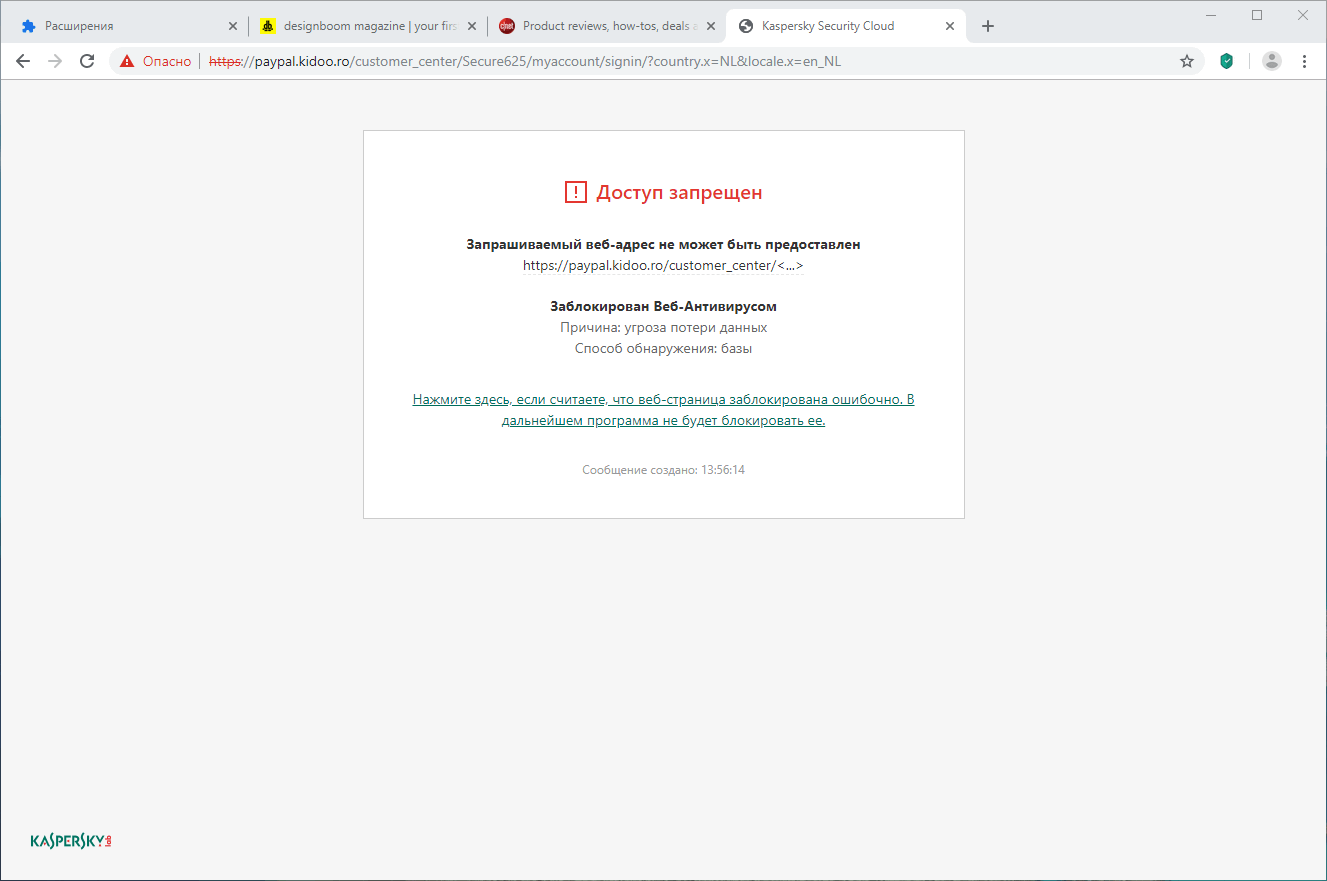Close the Kaspersky Security Cloud tab
The width and height of the screenshot is (1327, 881).
pyautogui.click(x=950, y=27)
